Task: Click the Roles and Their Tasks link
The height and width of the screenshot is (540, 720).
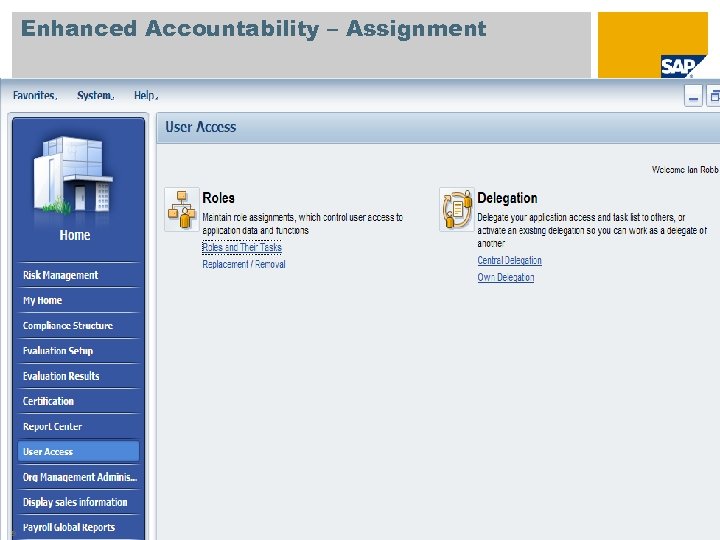Action: 242,248
